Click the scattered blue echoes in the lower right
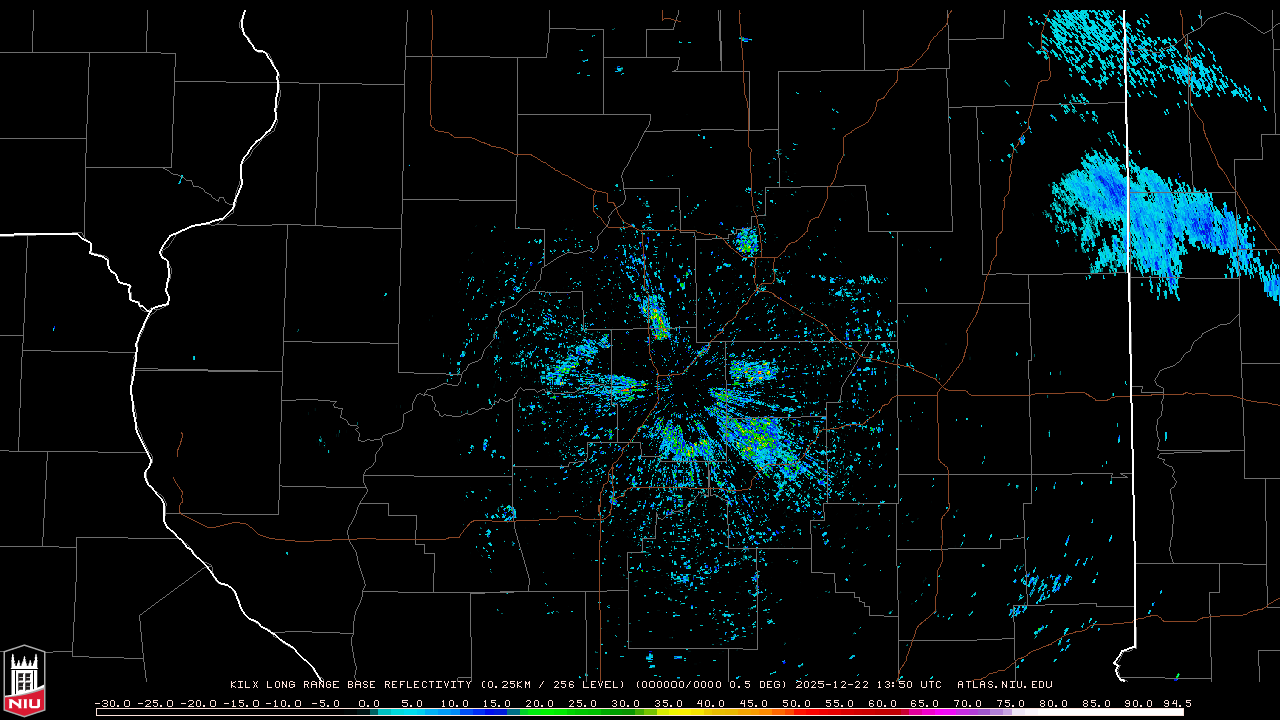The image size is (1280, 720). (x=1040, y=590)
